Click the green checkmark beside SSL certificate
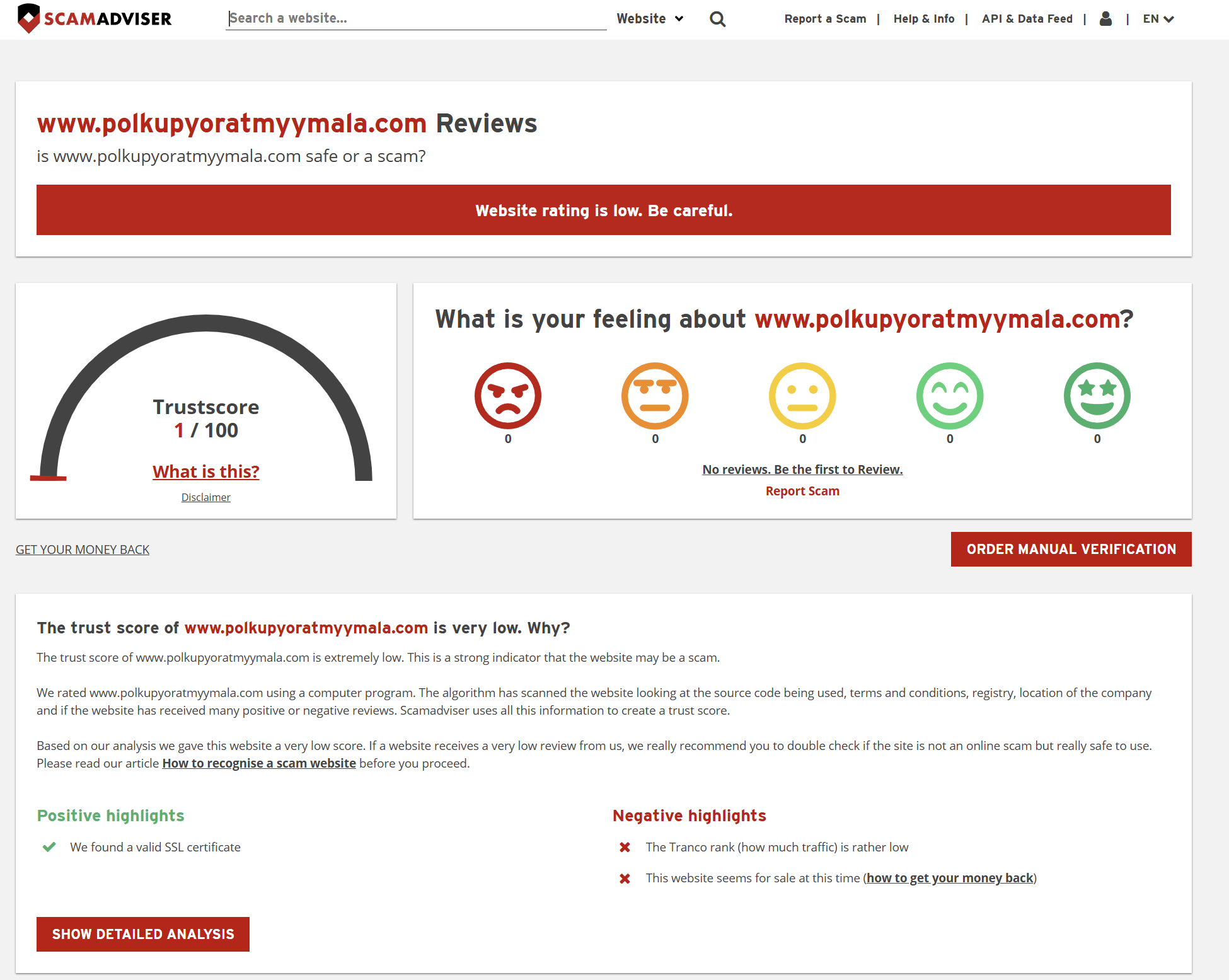Screen dimensions: 1229x980 tap(49, 847)
